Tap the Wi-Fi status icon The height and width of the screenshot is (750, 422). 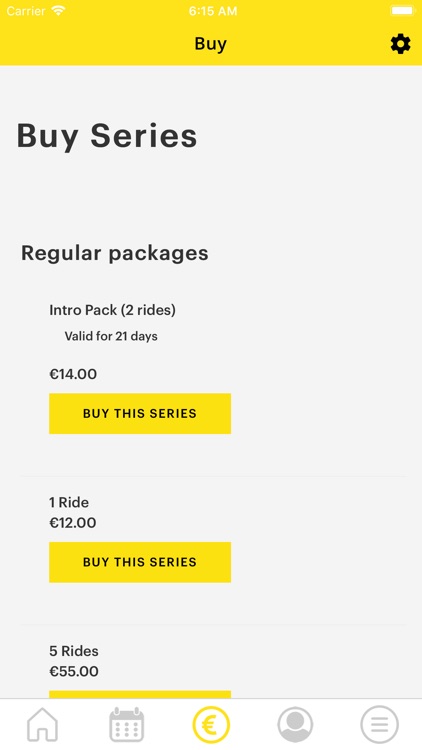(x=58, y=11)
